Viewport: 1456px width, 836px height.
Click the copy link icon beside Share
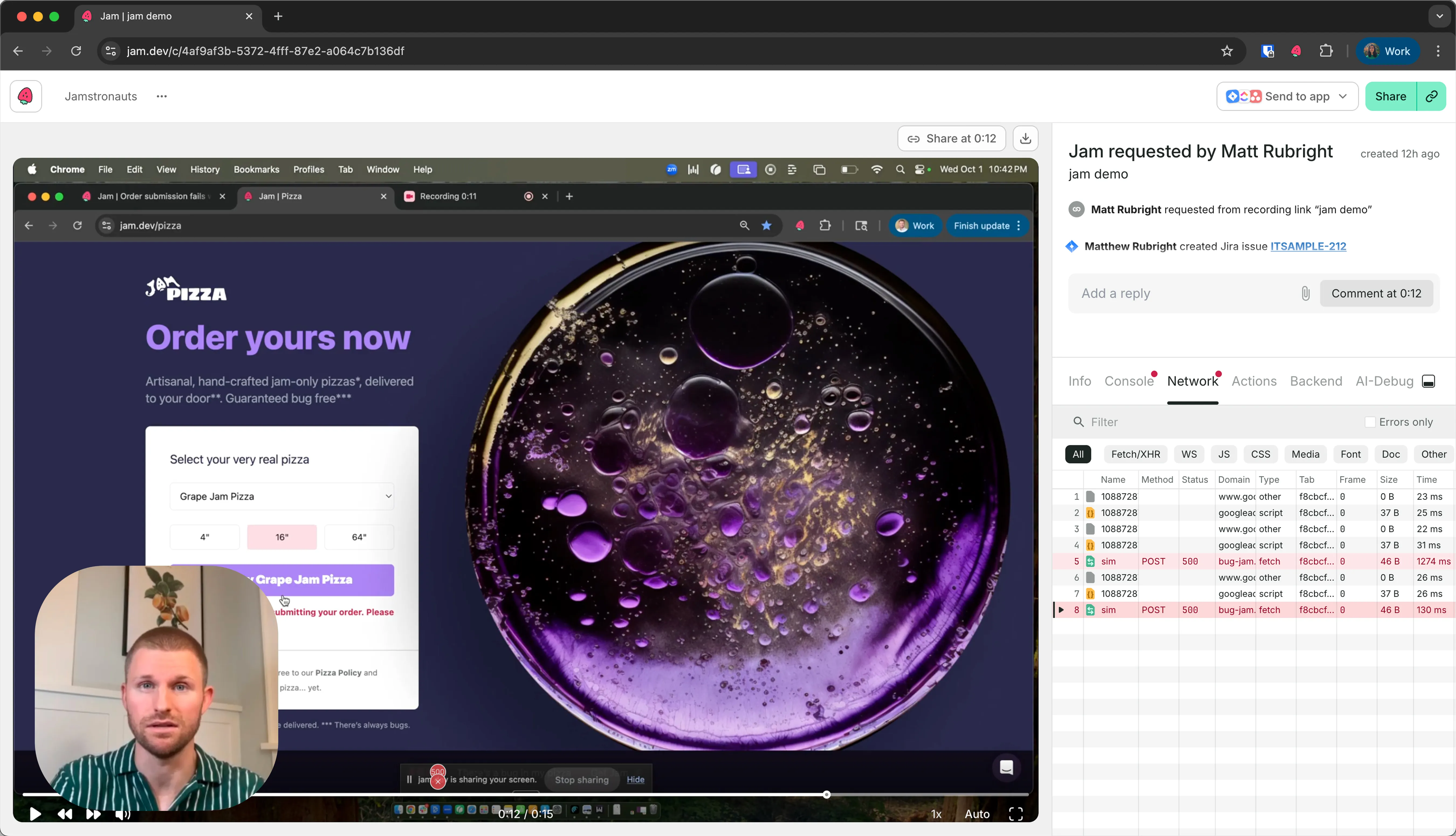tap(1431, 97)
